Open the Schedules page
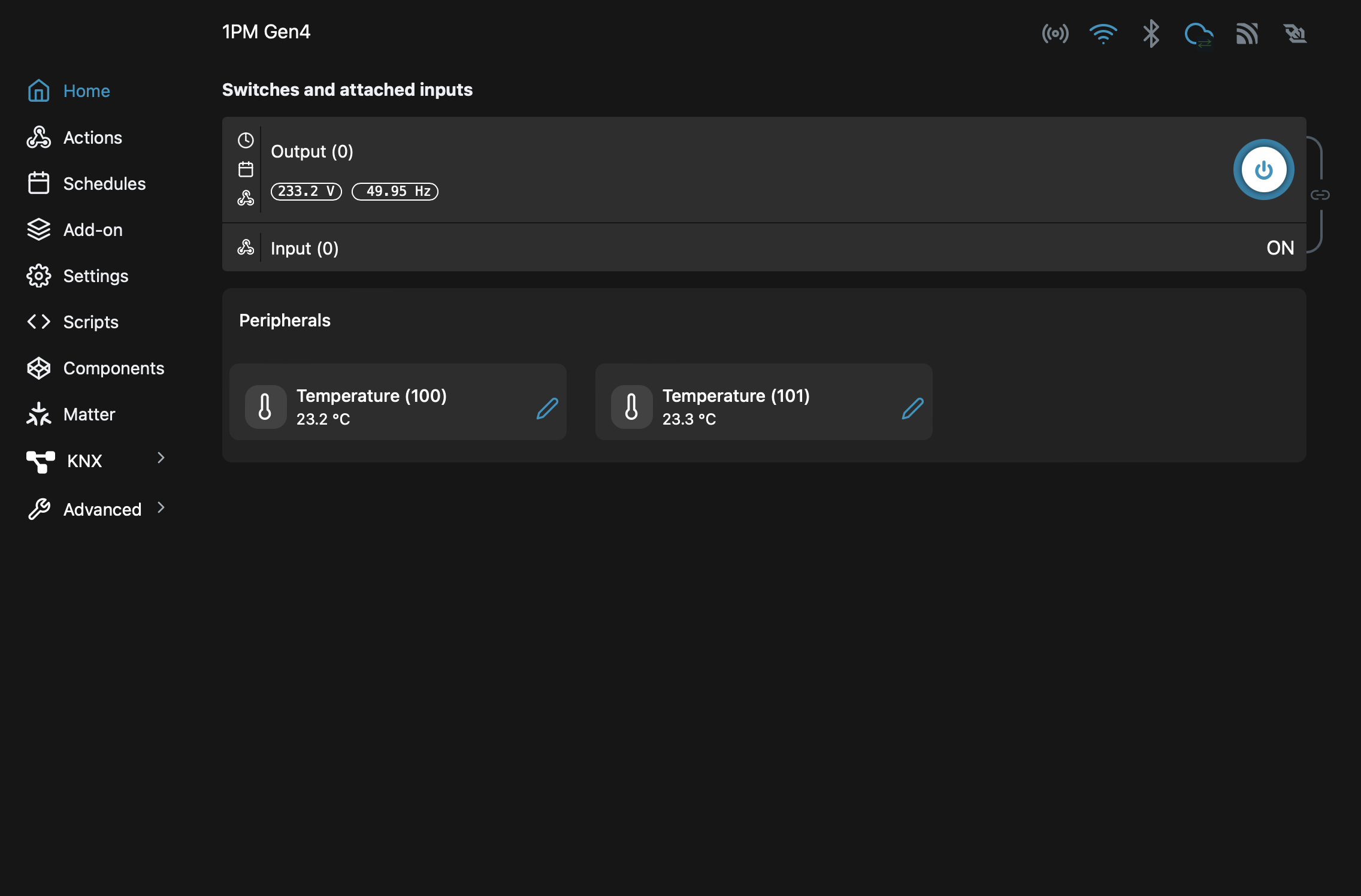The height and width of the screenshot is (896, 1361). tap(104, 183)
